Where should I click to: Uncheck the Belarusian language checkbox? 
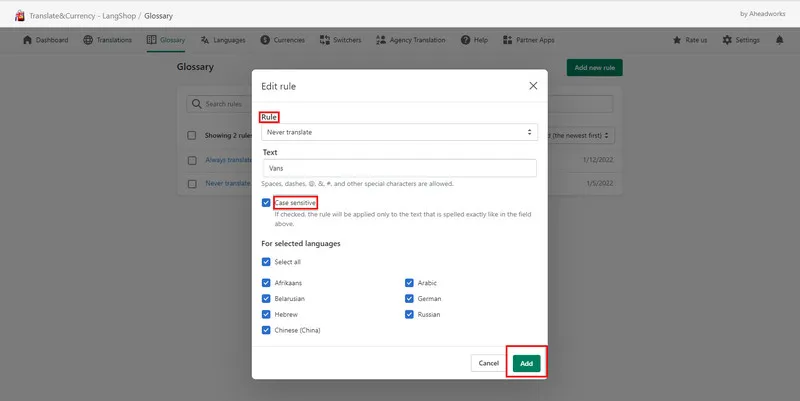266,298
